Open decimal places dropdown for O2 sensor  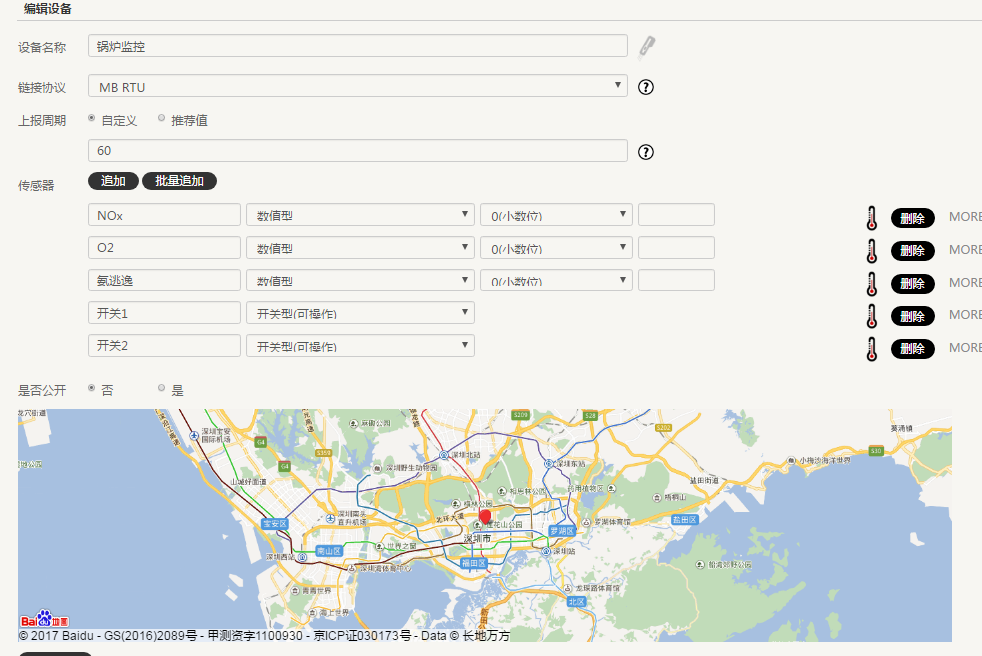tap(556, 248)
